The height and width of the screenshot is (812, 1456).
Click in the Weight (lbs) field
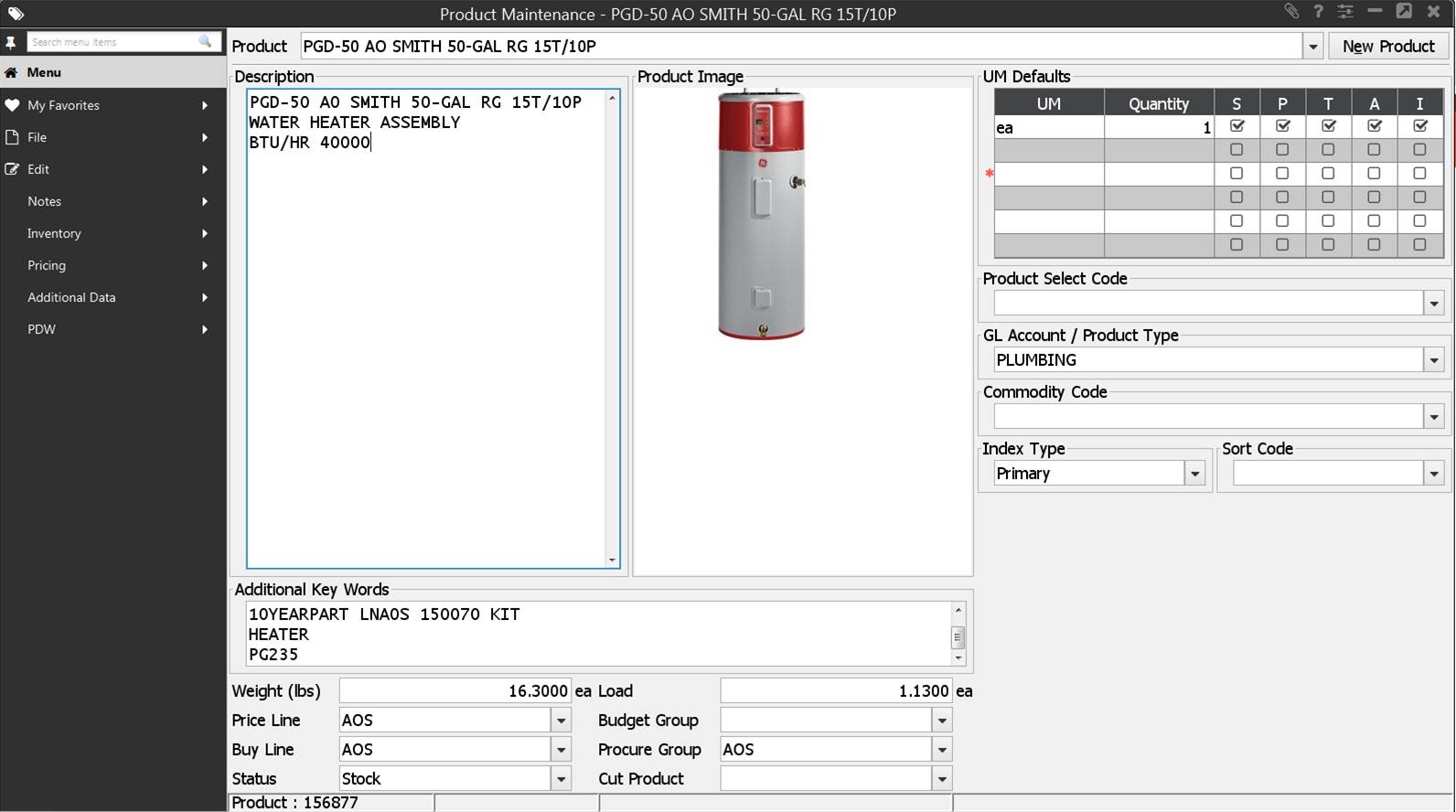click(x=455, y=691)
